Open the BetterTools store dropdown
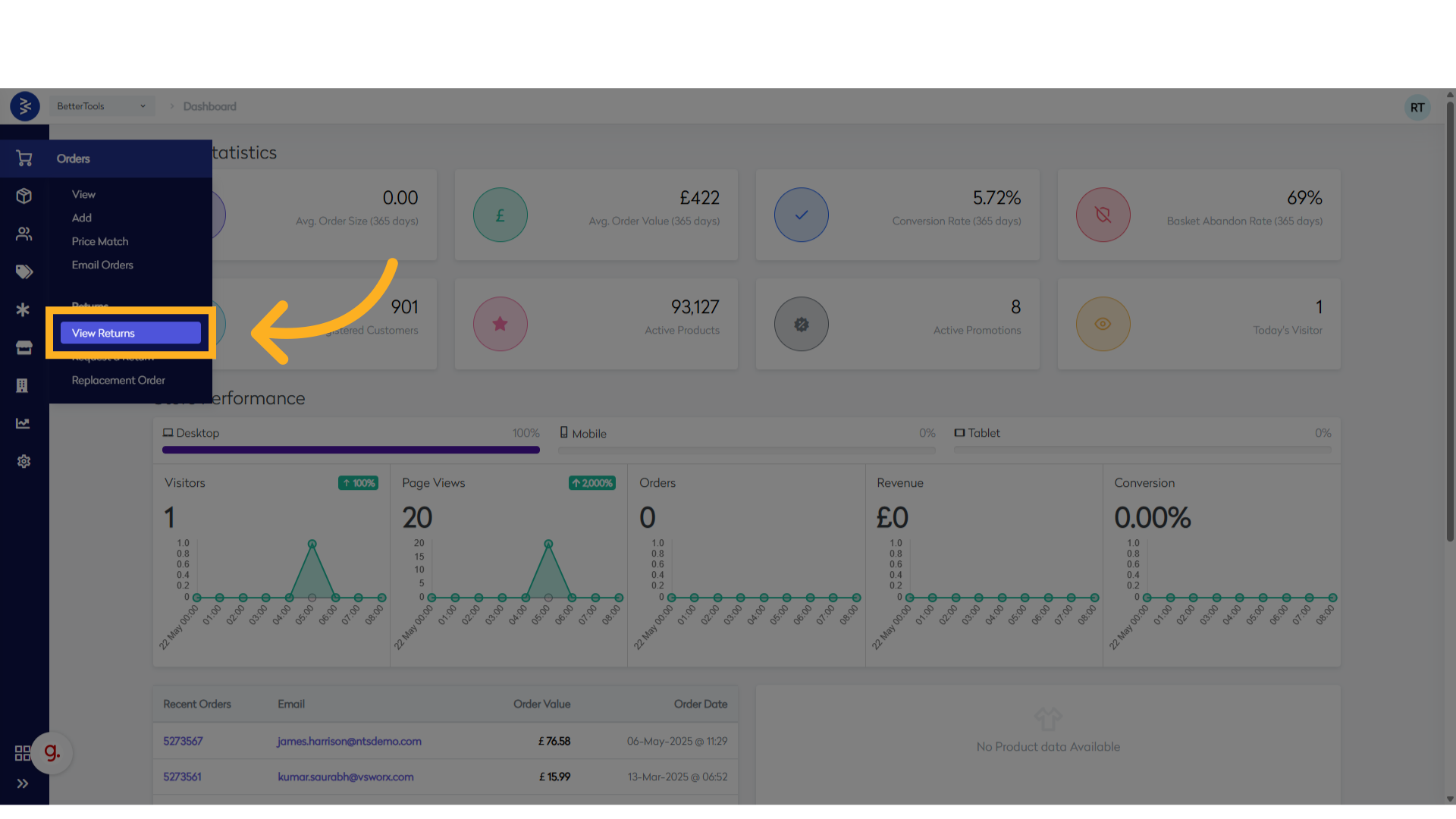 point(101,106)
